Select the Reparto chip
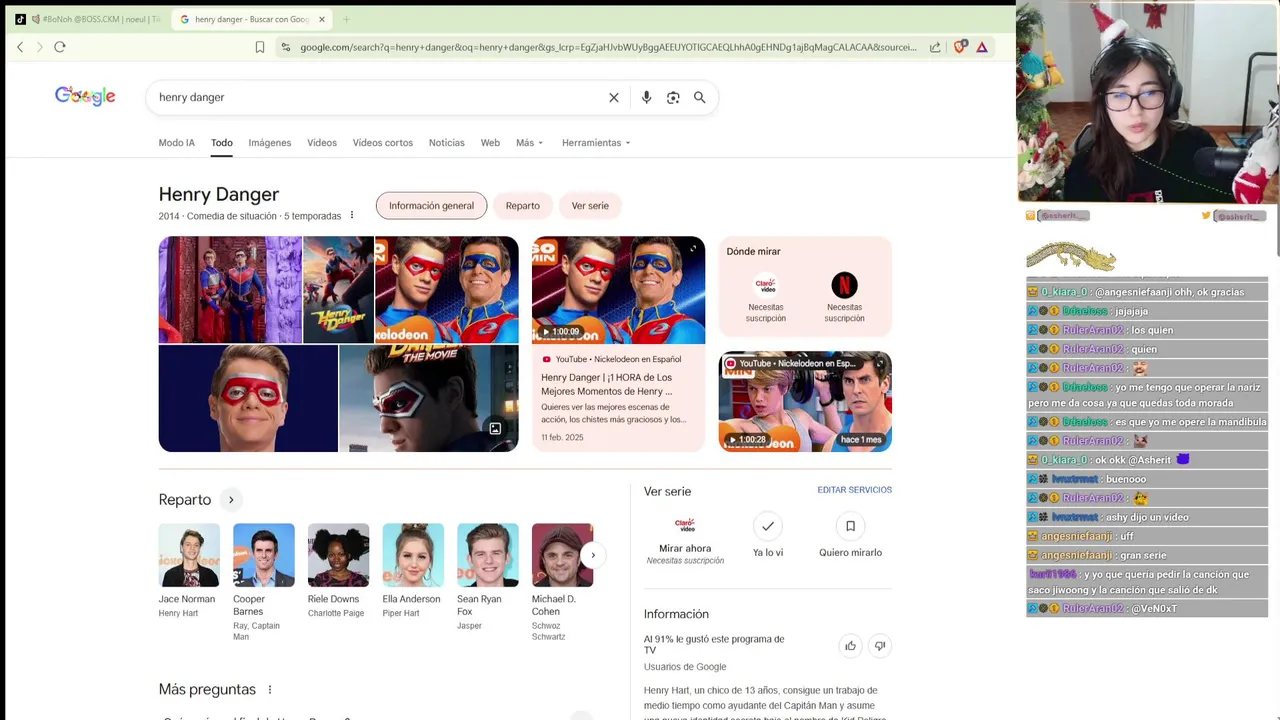 pos(522,206)
